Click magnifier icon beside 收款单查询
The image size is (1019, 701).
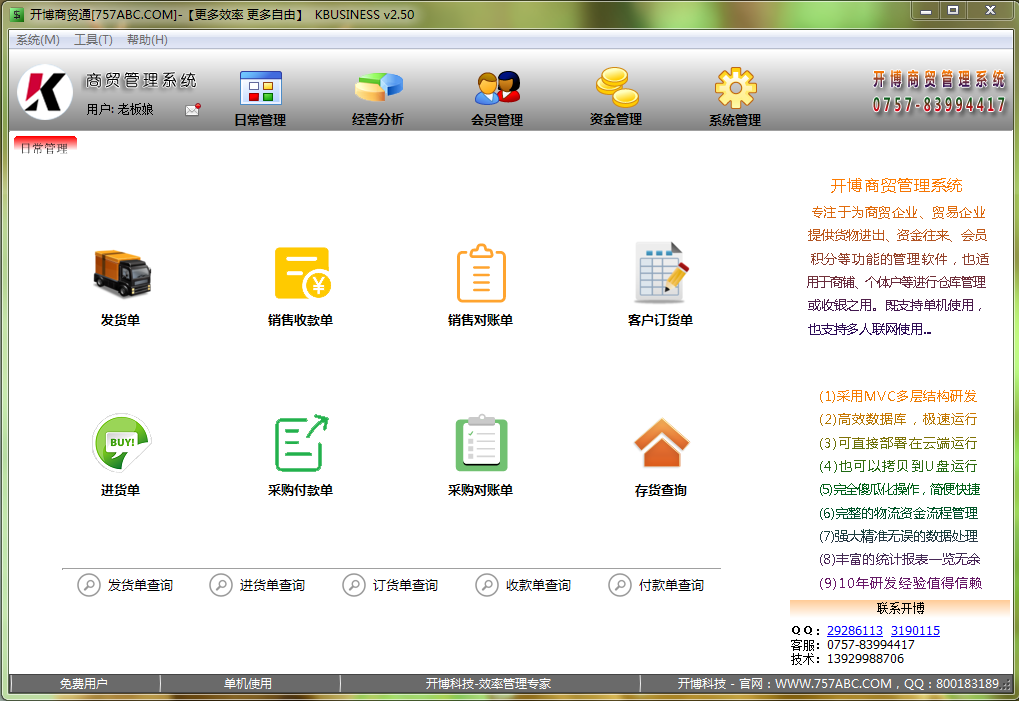[487, 585]
